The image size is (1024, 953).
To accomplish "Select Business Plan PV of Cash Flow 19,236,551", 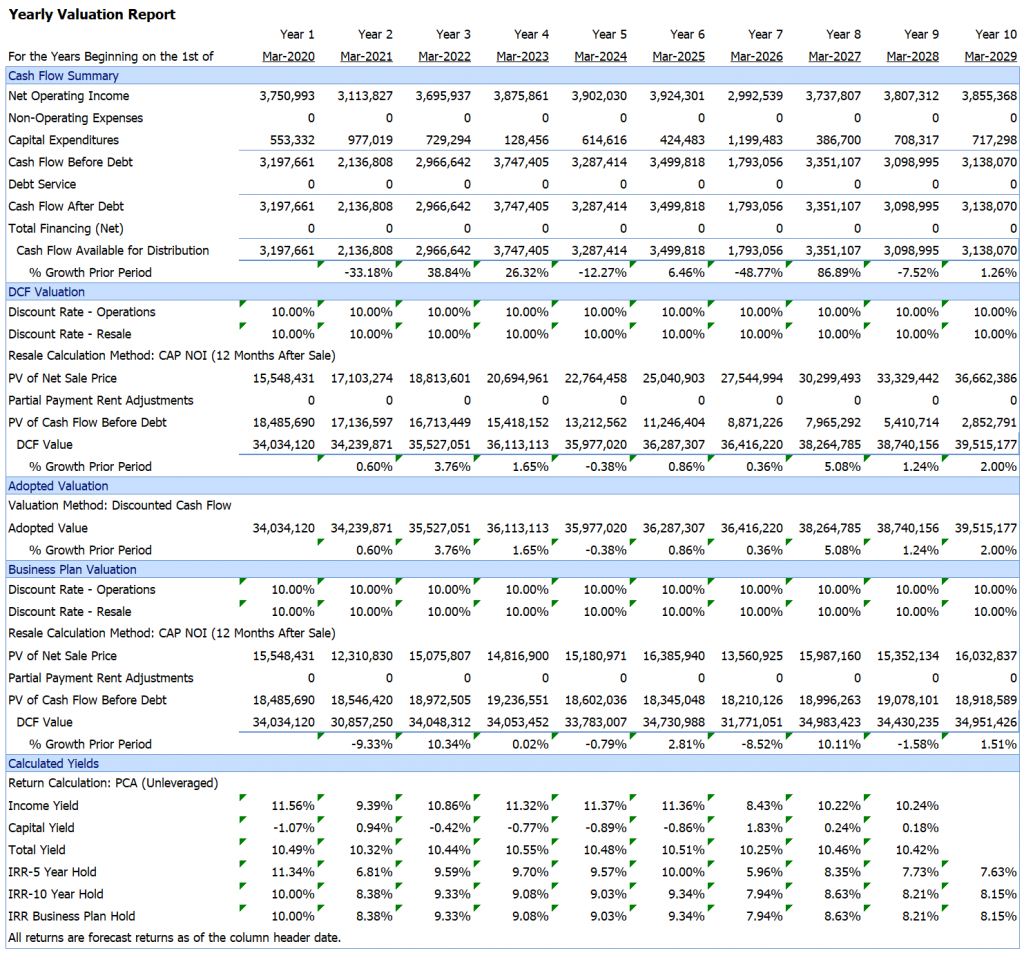I will click(x=518, y=700).
